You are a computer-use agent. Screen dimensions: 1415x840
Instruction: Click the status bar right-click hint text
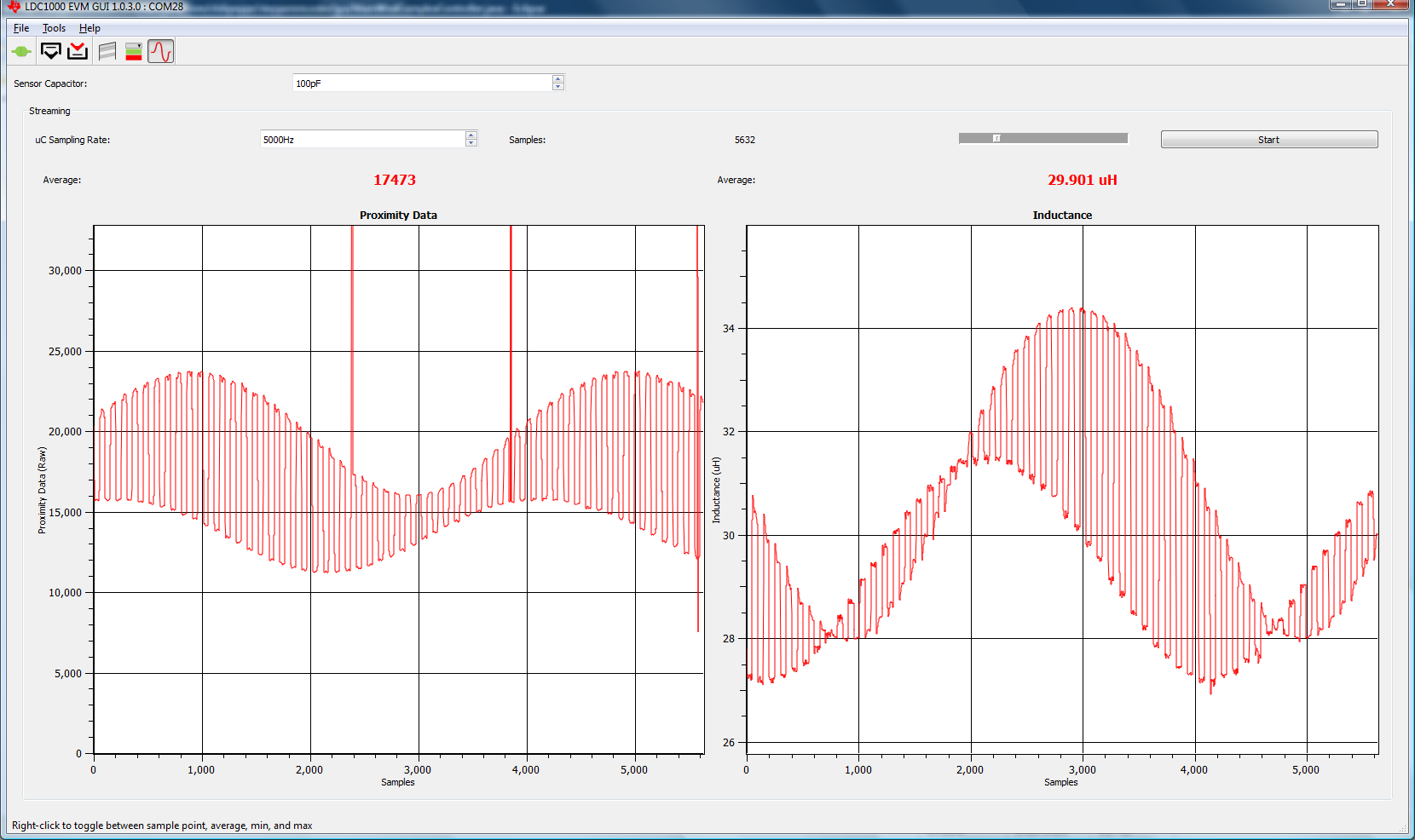[x=162, y=826]
